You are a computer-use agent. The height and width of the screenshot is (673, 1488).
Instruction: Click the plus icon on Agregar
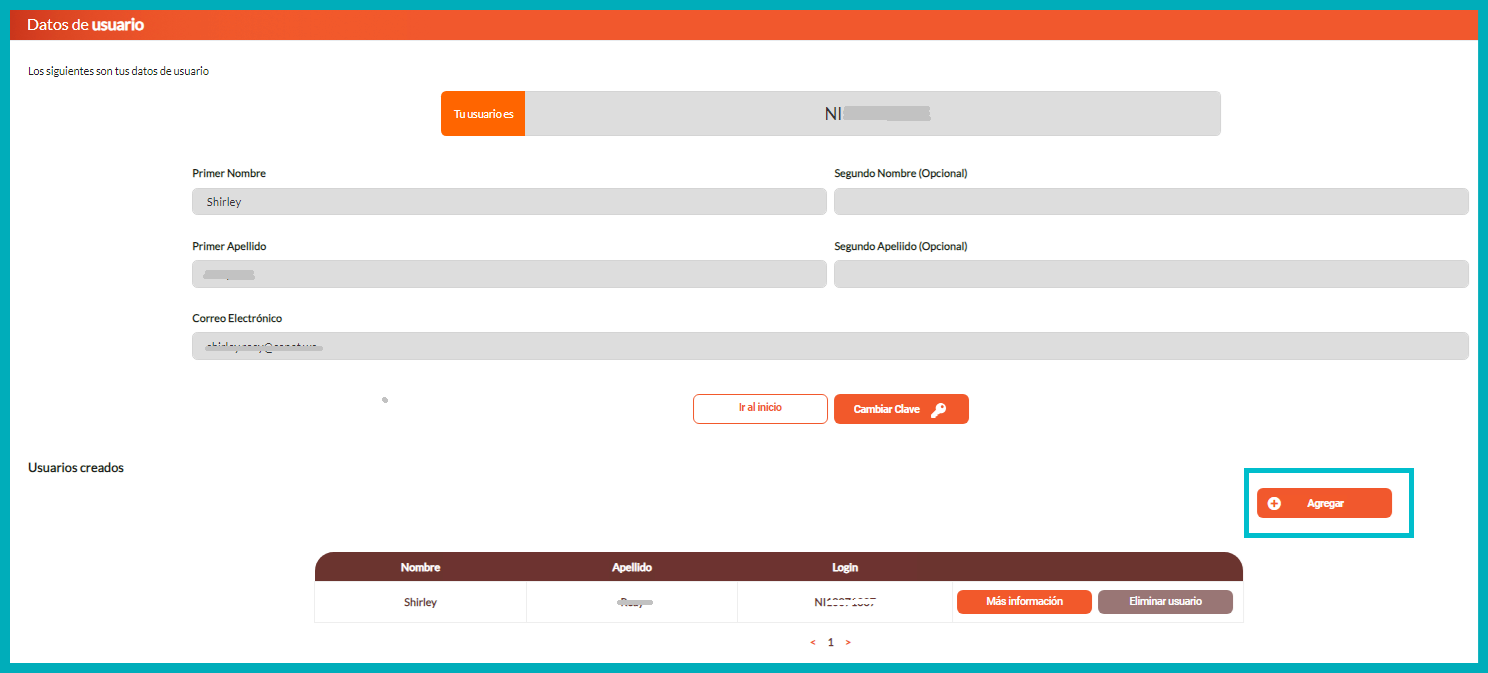tap(1274, 504)
